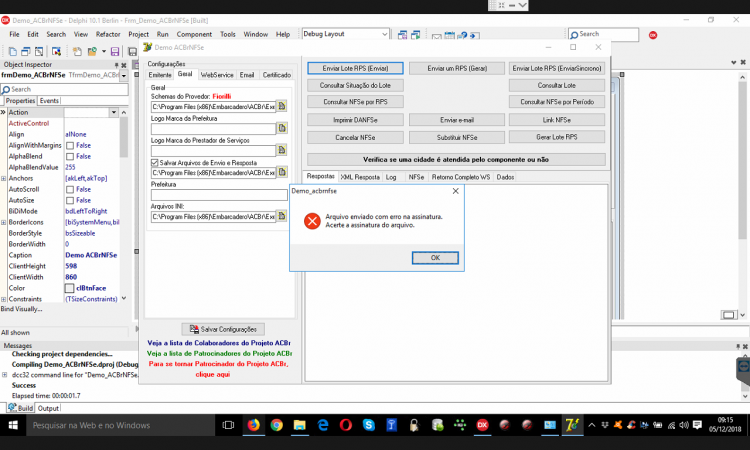Toggle AutoSize False checkbox
Screen dimensions: 750x450
(x=70, y=200)
